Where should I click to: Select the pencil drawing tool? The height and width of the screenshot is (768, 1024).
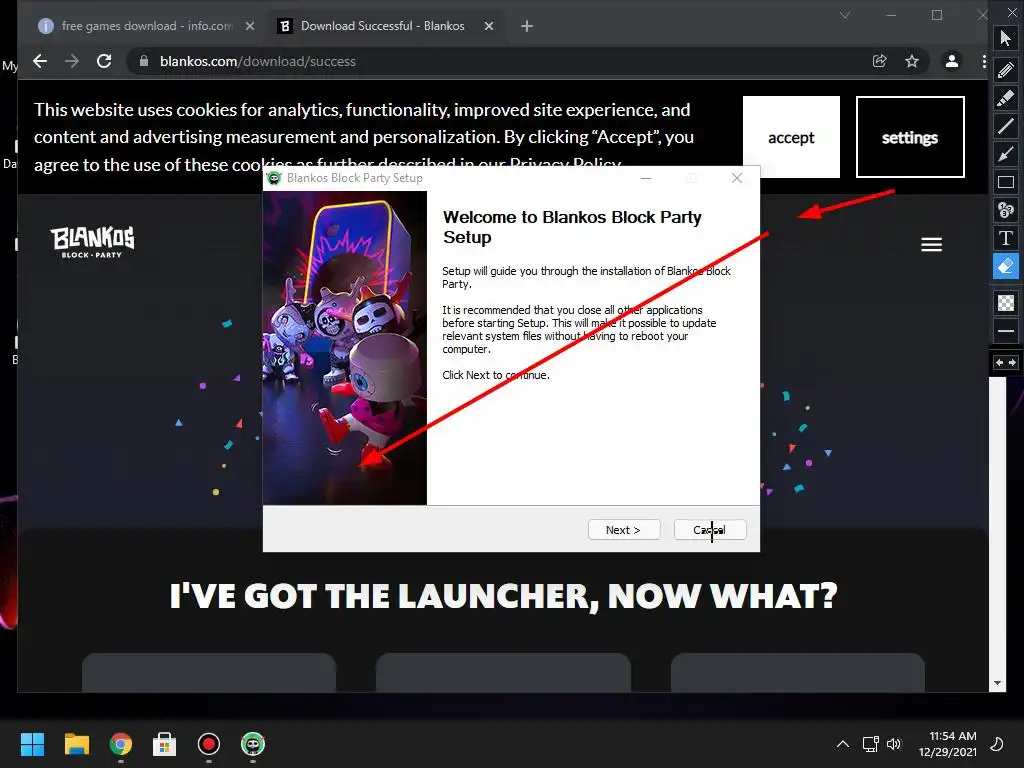tap(1006, 69)
